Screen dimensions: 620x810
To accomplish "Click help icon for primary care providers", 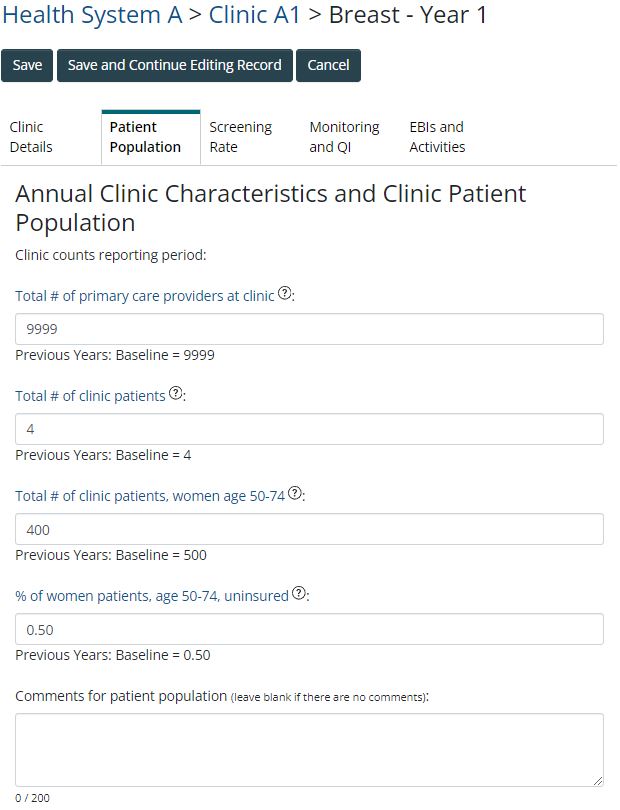I will (x=285, y=294).
